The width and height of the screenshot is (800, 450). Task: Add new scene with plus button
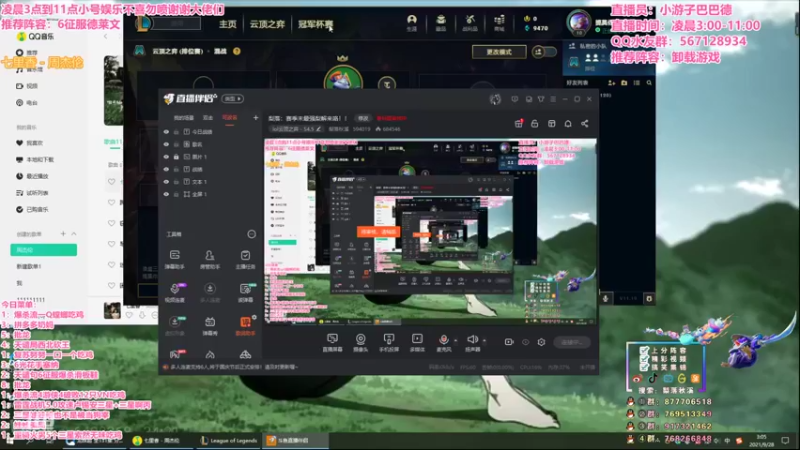point(256,118)
